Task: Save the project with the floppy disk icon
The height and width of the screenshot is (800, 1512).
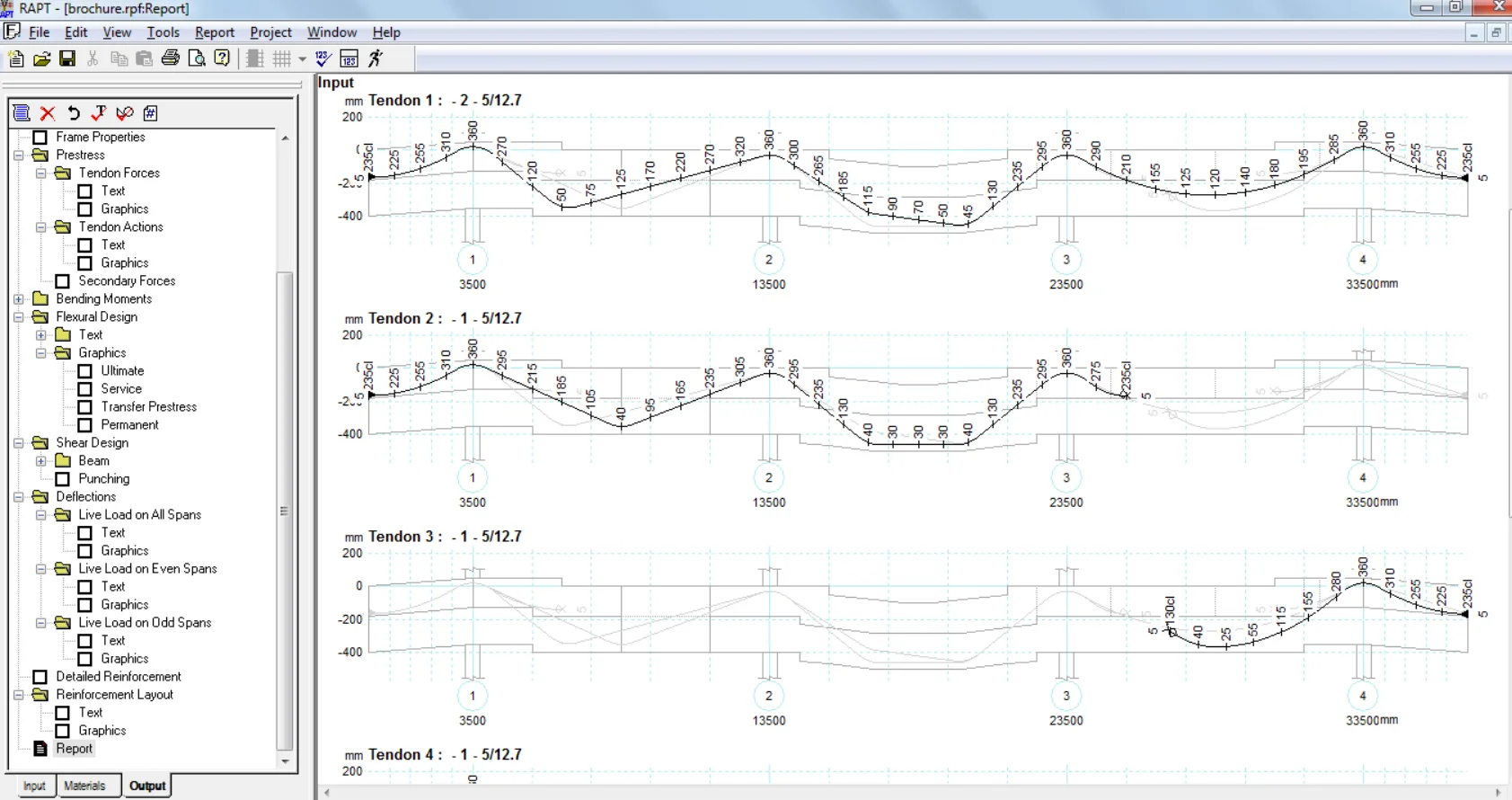Action: [x=67, y=58]
